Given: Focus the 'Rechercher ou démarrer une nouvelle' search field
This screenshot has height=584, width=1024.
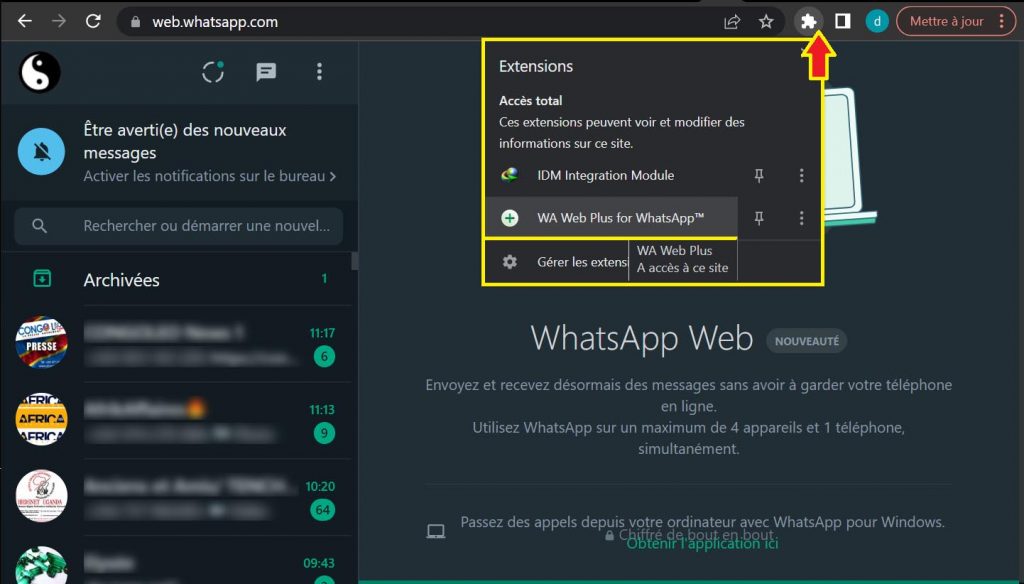Looking at the screenshot, I should coord(178,226).
